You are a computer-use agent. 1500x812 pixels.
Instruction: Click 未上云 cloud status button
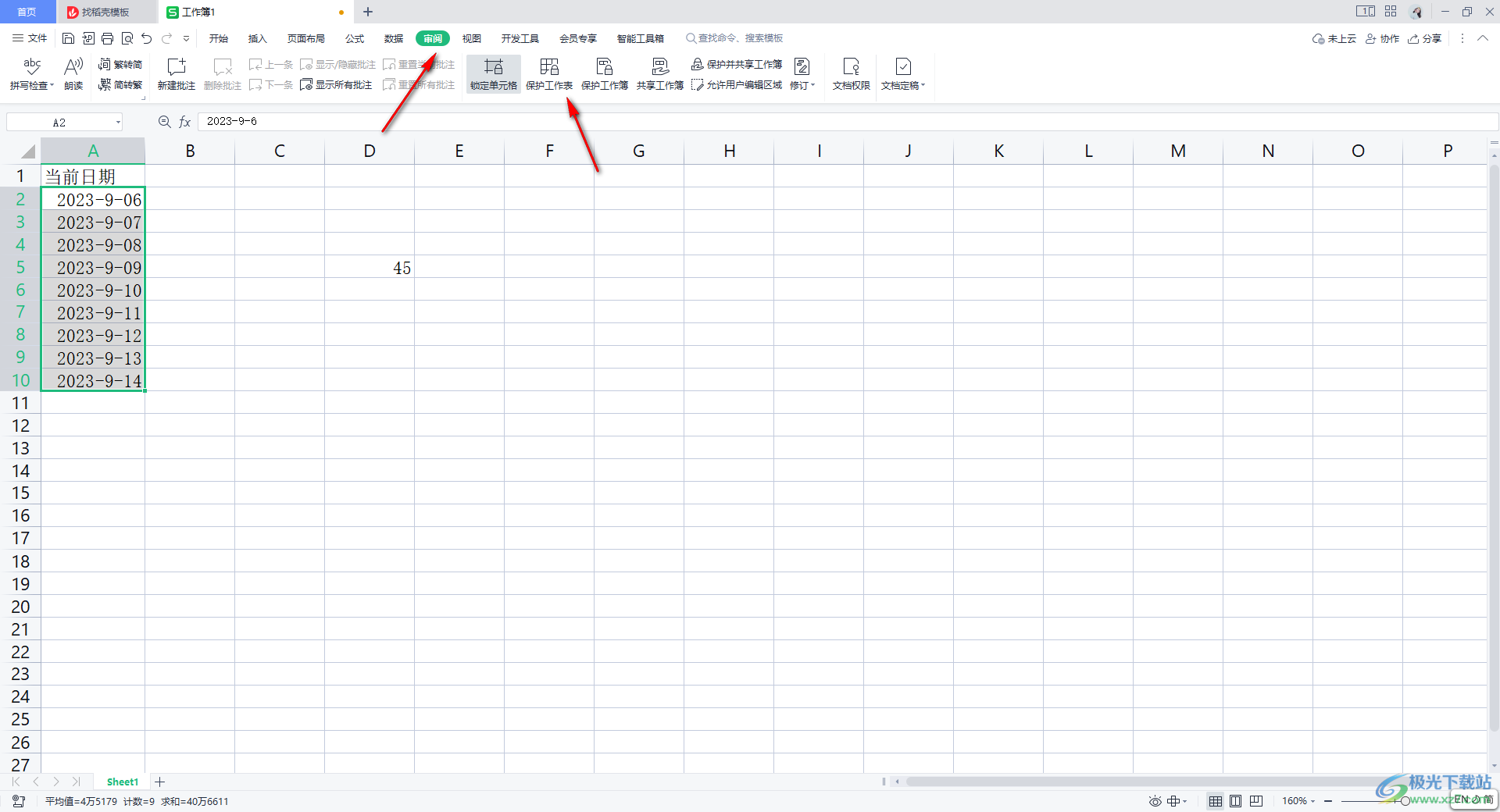pyautogui.click(x=1334, y=38)
